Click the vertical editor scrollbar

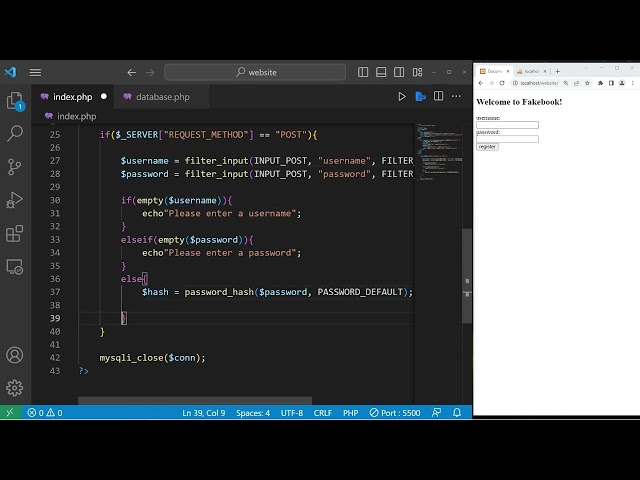coord(467,276)
